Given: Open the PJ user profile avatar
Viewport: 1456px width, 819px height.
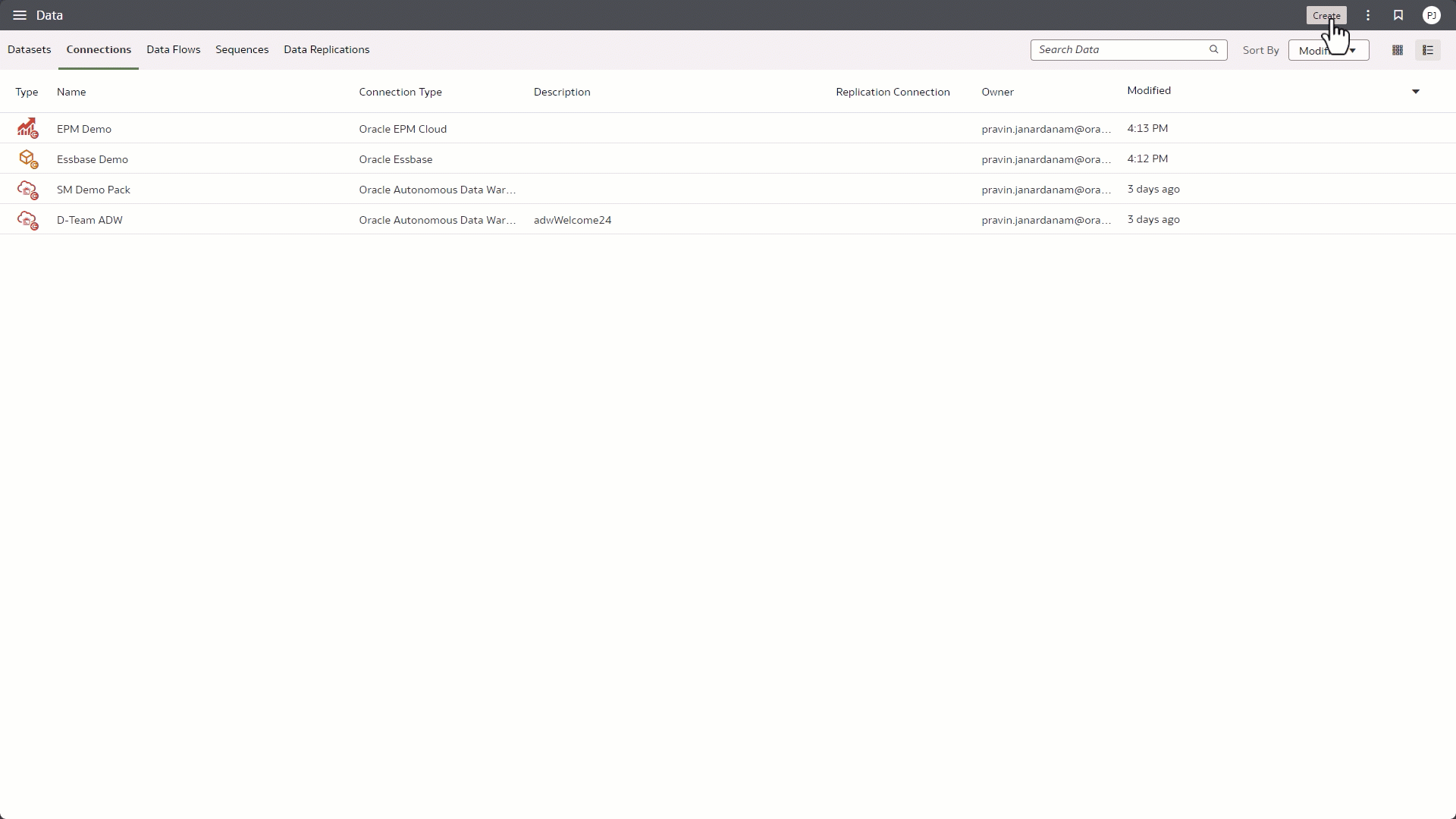Looking at the screenshot, I should pos(1432,15).
